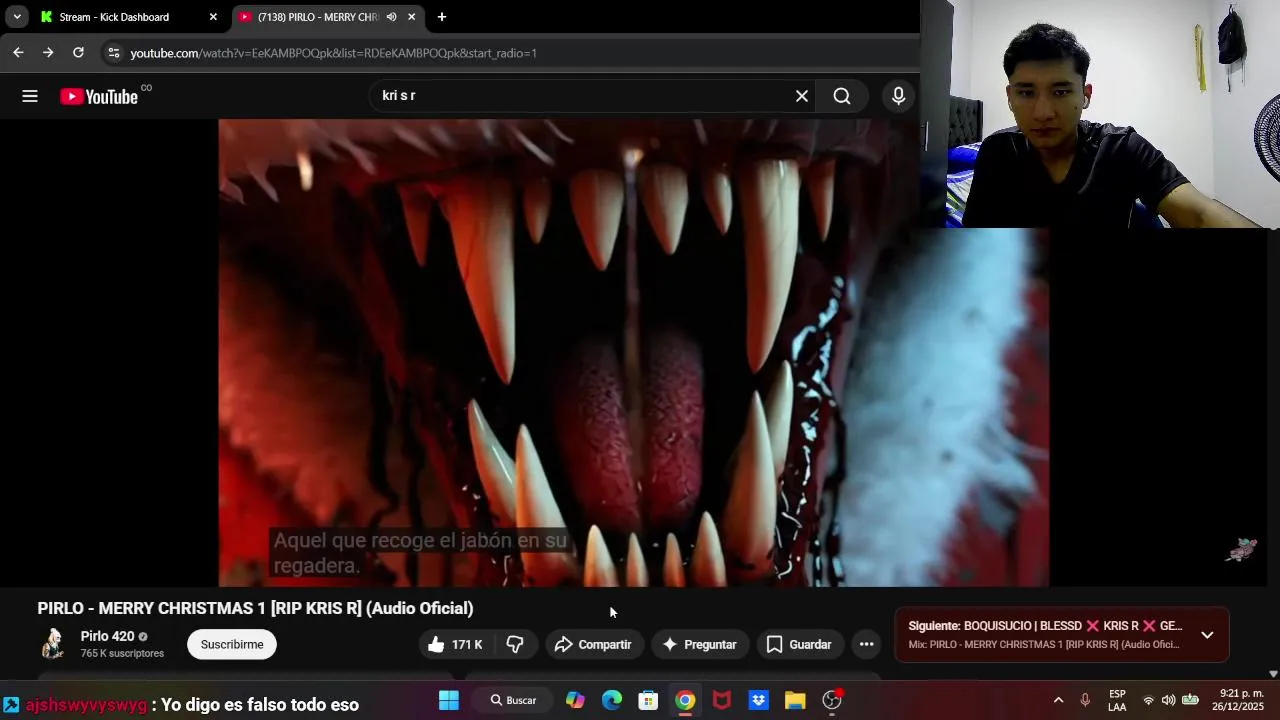Click the battery status icon
This screenshot has width=1280, height=720.
[x=1190, y=700]
